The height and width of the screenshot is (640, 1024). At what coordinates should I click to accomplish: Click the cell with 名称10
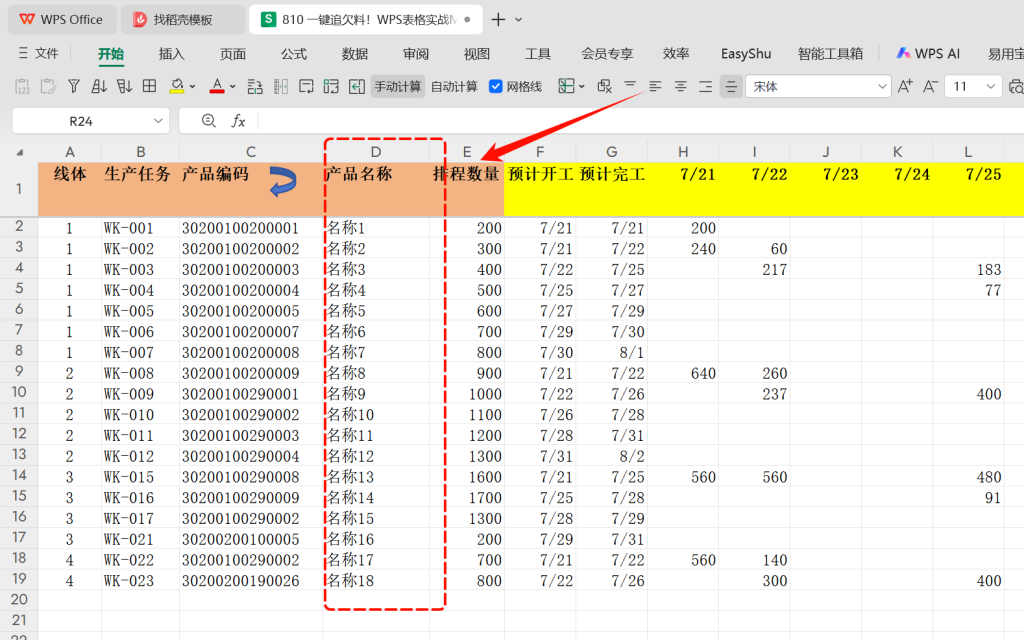(x=376, y=415)
